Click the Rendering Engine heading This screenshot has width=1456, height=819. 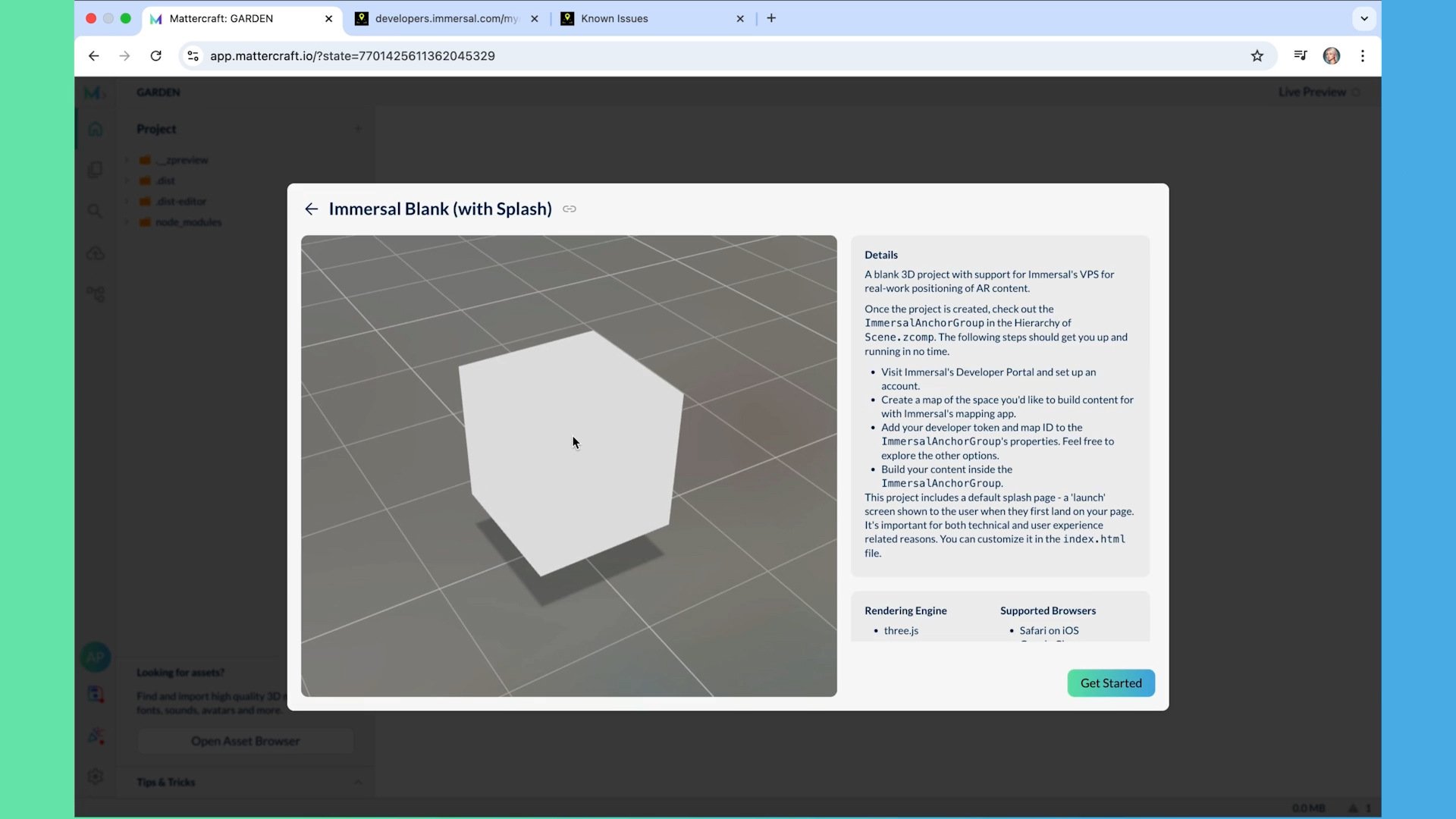[x=905, y=610]
